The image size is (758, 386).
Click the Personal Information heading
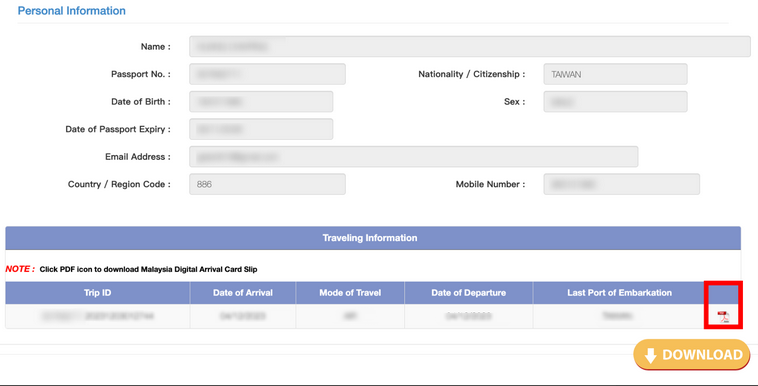click(72, 11)
